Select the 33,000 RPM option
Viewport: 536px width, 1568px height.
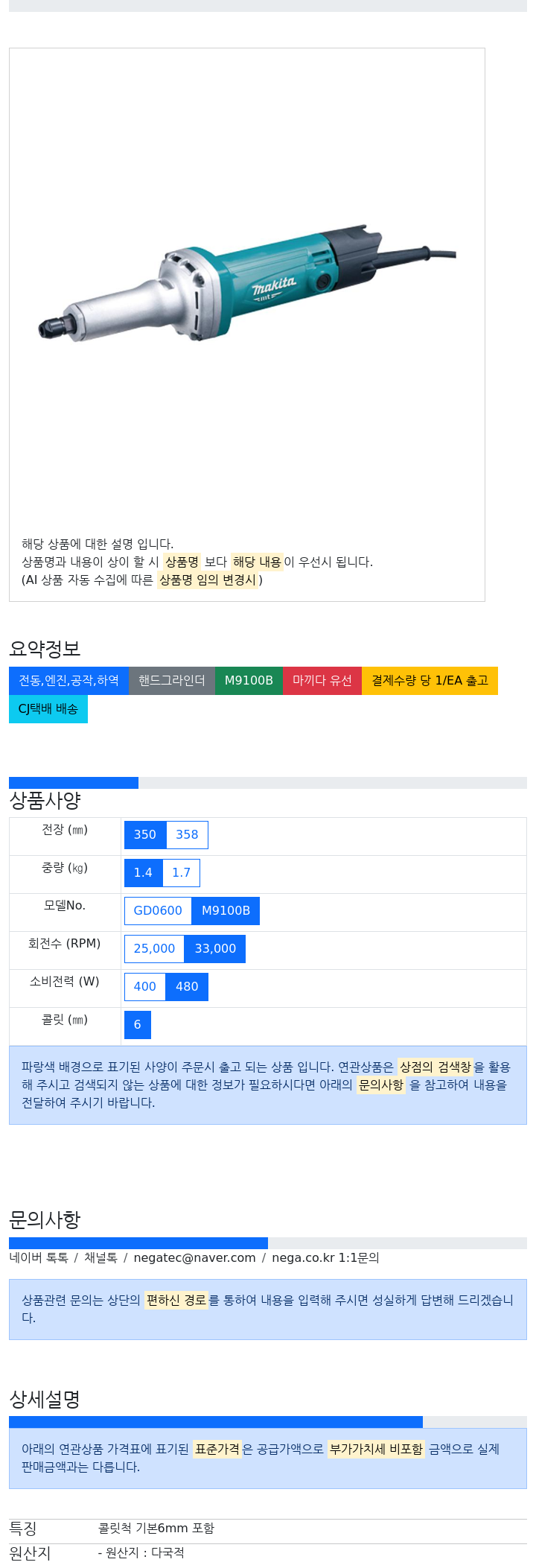tap(215, 949)
